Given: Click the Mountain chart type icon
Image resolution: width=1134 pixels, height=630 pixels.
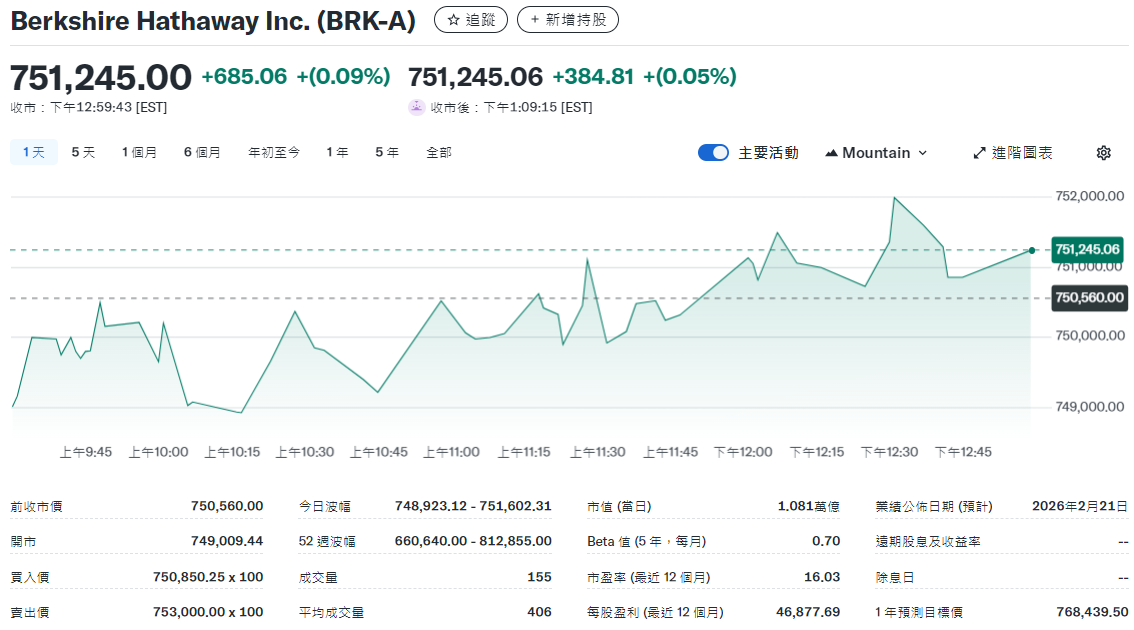Looking at the screenshot, I should (831, 153).
